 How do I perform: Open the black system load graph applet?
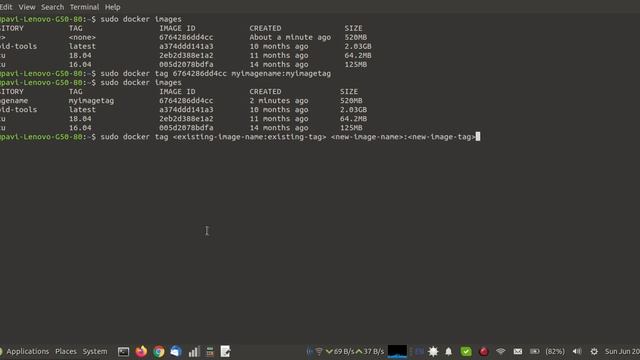click(x=397, y=351)
